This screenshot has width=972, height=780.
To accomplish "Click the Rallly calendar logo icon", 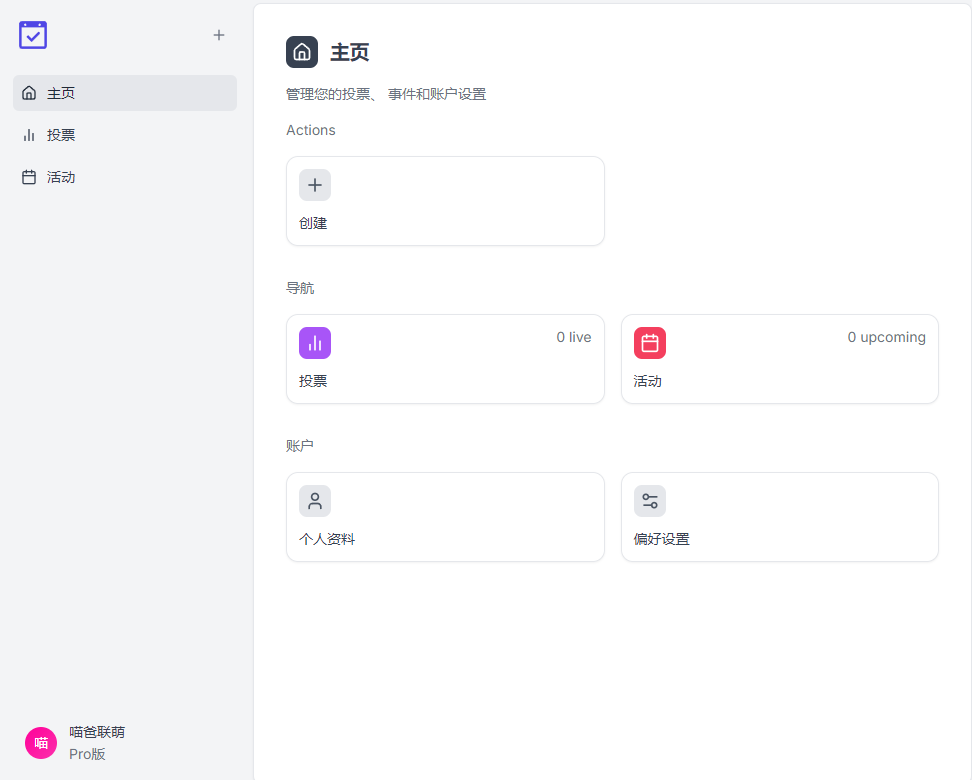I will point(33,35).
